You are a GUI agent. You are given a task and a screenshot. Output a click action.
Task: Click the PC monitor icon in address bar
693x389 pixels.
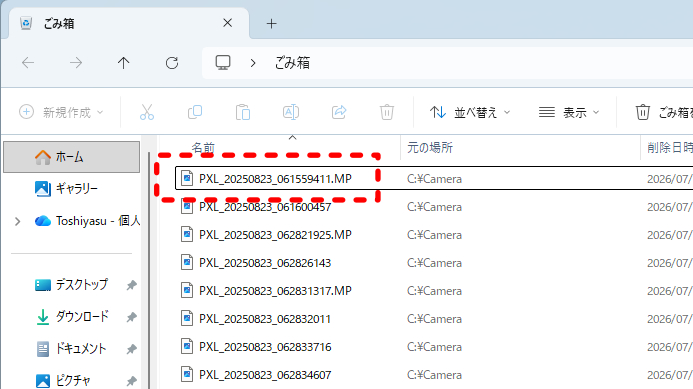[x=223, y=63]
